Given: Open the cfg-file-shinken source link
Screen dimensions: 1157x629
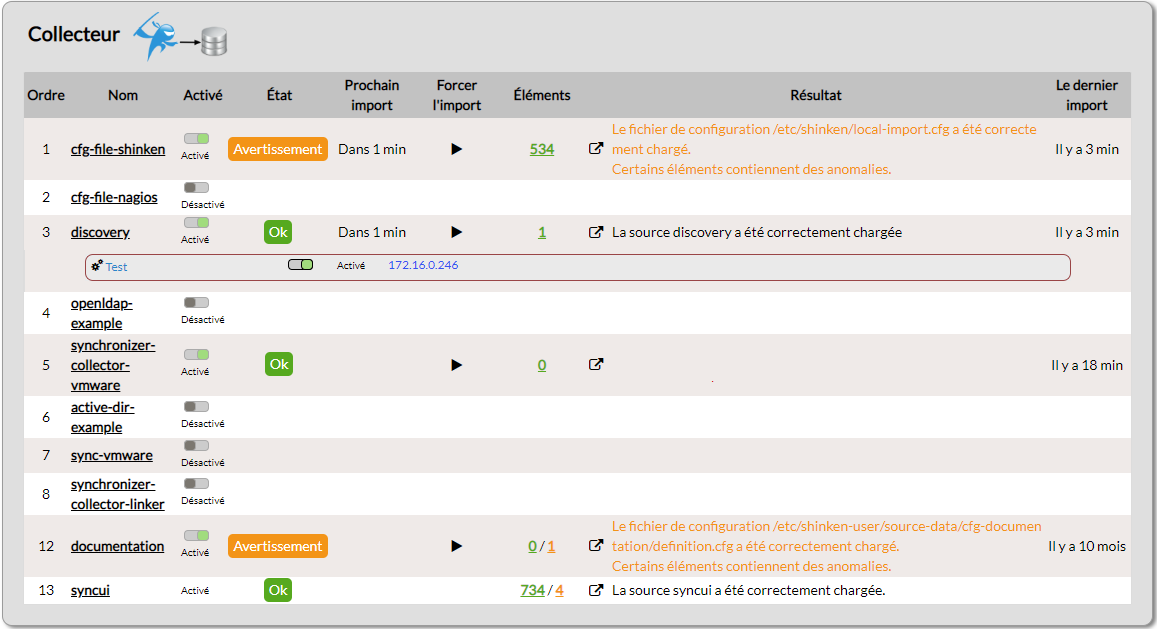Looking at the screenshot, I should (x=118, y=149).
